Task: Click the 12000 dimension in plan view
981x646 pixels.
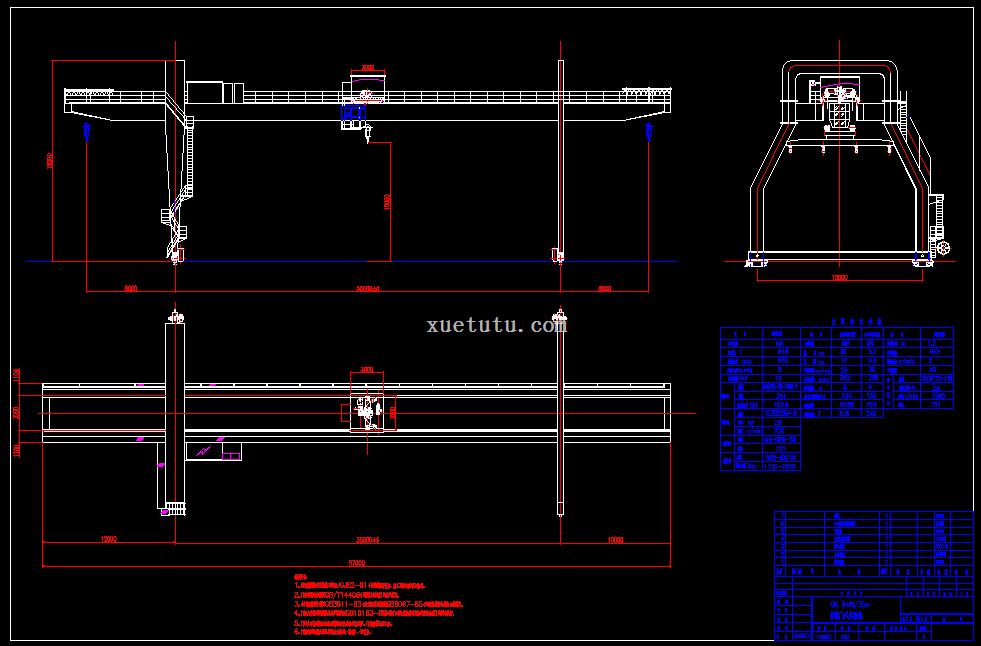Action: point(108,539)
